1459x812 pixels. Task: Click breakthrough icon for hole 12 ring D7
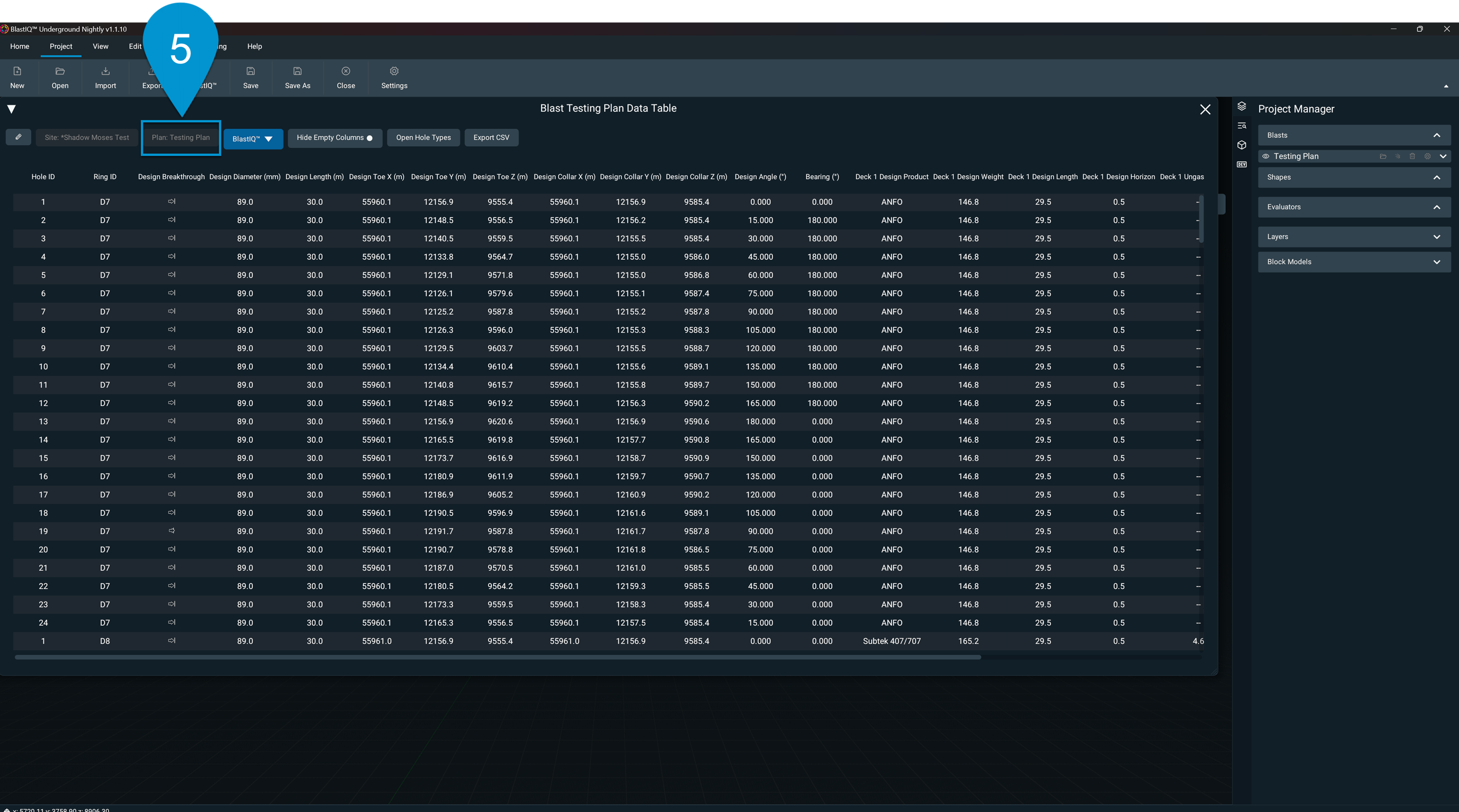point(172,403)
